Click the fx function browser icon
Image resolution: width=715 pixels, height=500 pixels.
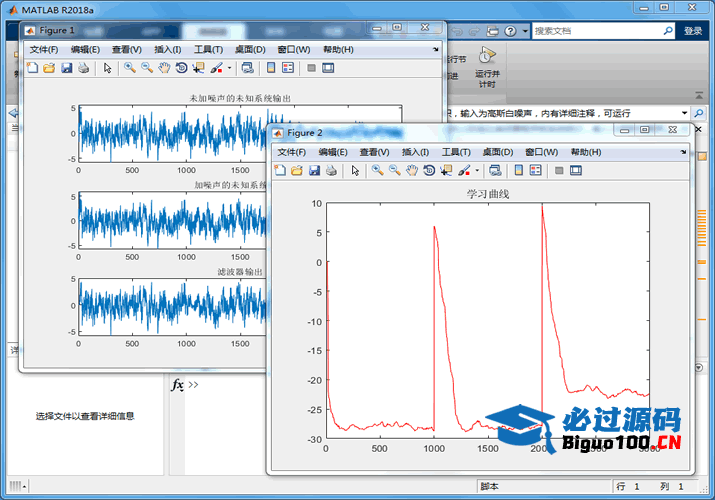click(177, 385)
